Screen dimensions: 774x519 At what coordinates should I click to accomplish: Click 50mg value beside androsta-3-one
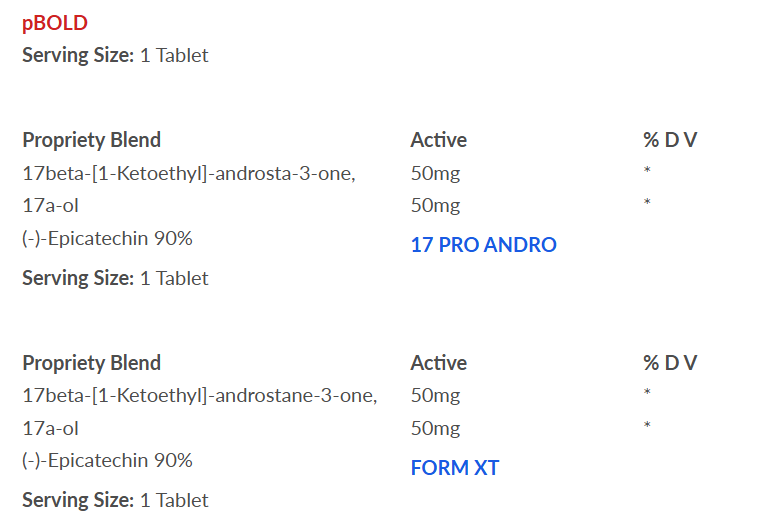point(435,173)
